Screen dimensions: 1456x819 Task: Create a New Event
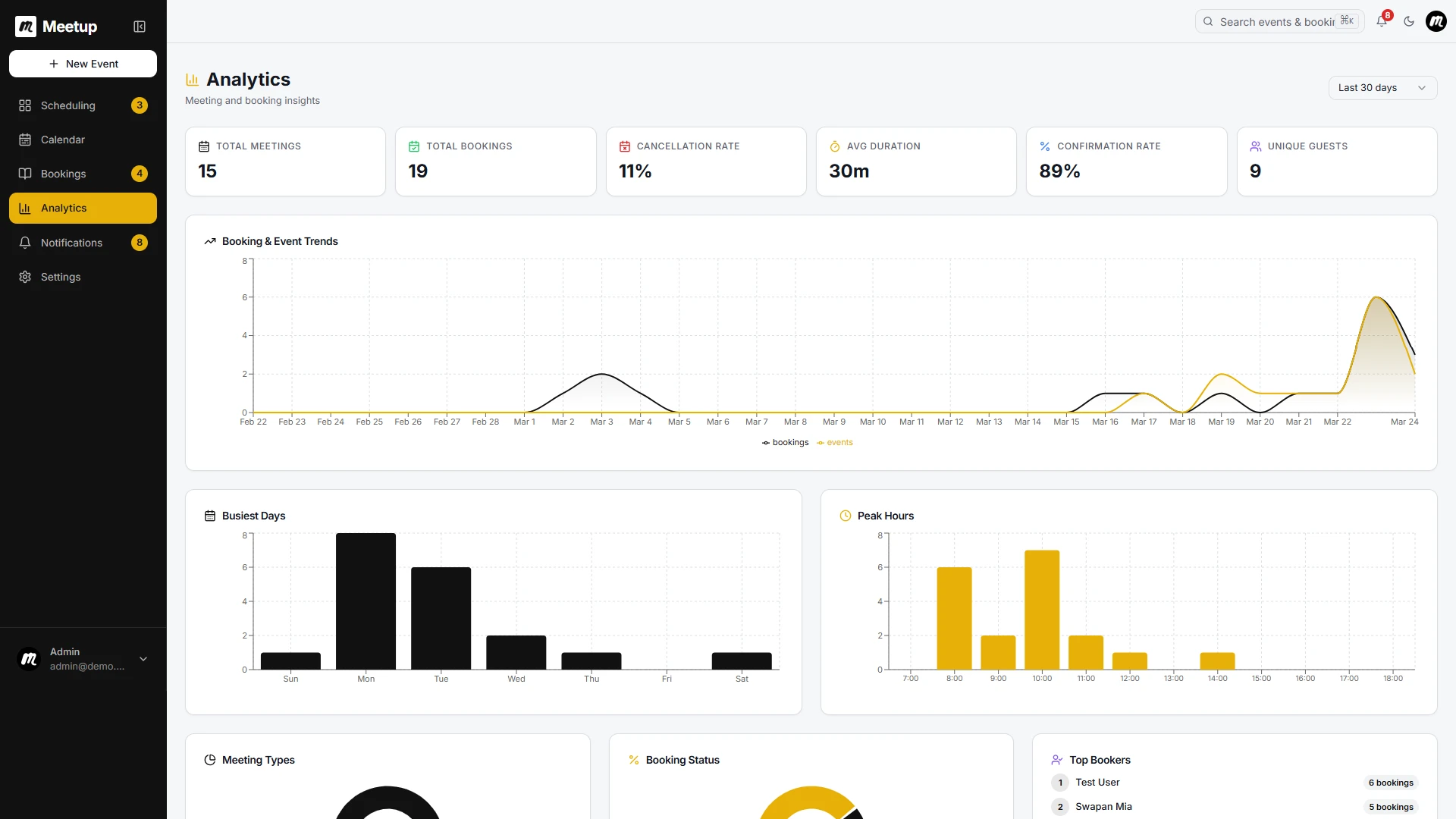83,64
